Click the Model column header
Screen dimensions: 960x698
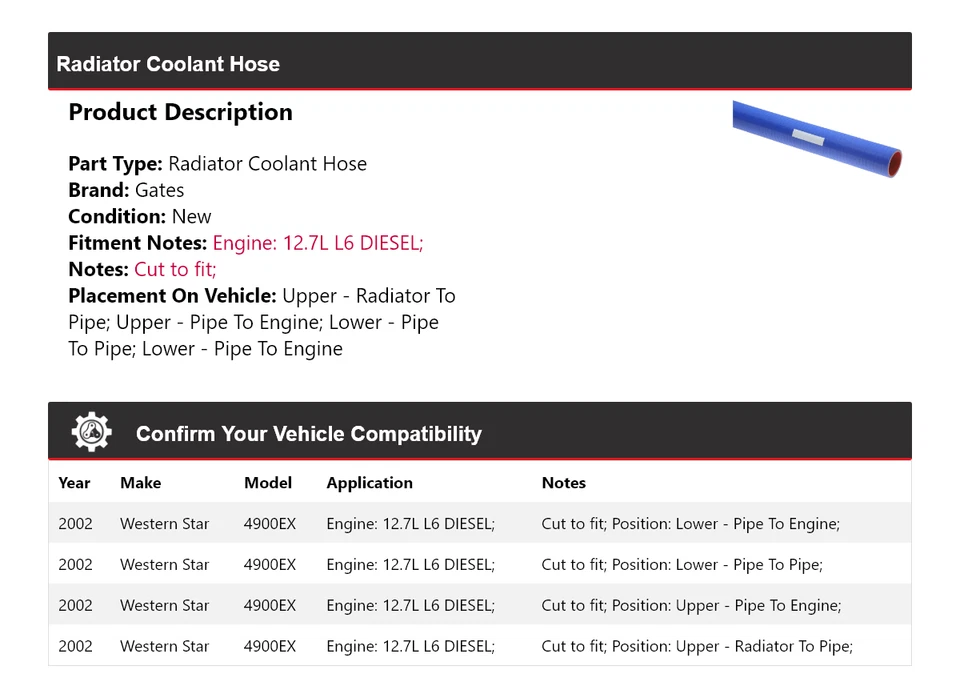point(268,482)
